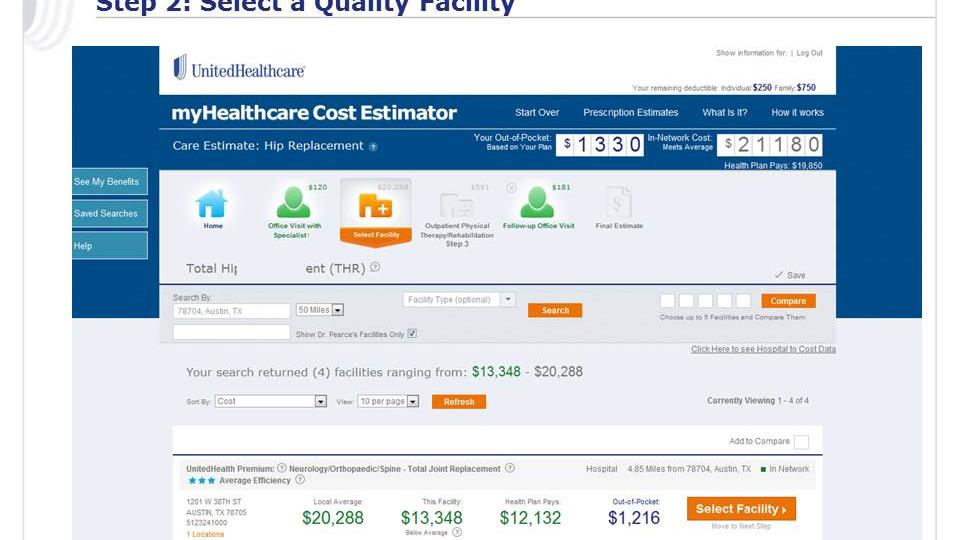Click the 1201 W 38TH ST address
The image size is (960, 540).
pyautogui.click(x=214, y=501)
